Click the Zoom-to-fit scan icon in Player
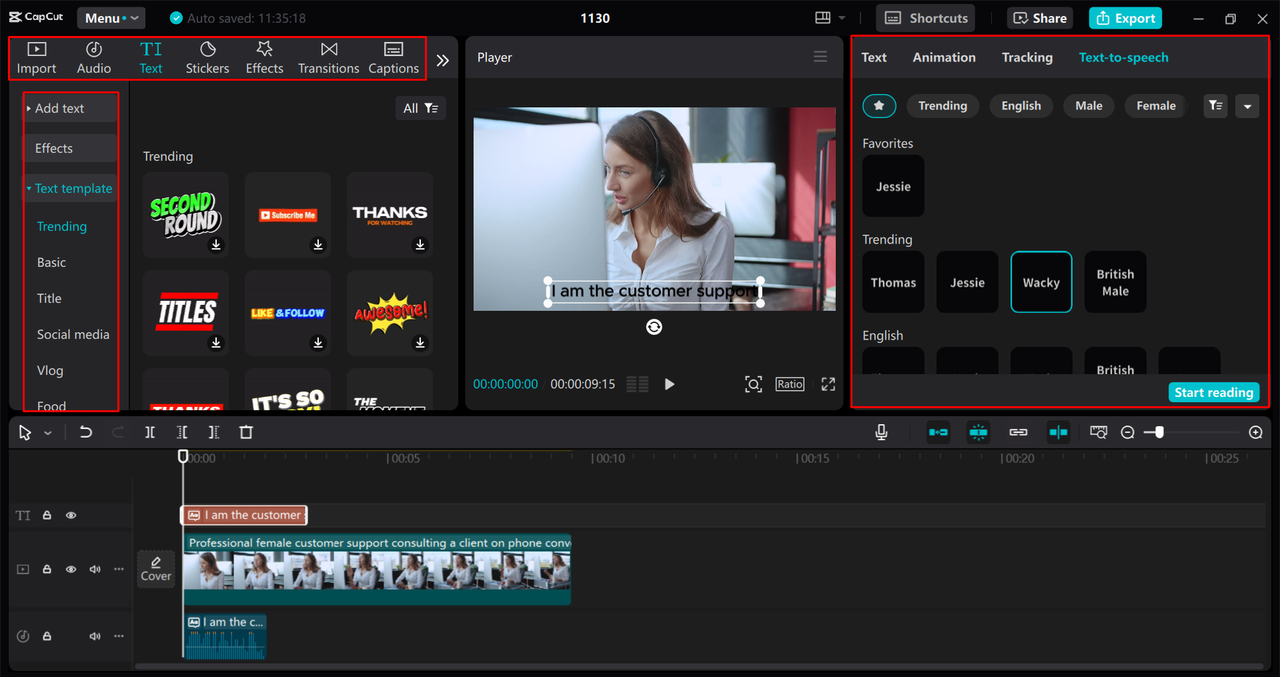Screen dimensions: 1280x677 click(x=753, y=384)
